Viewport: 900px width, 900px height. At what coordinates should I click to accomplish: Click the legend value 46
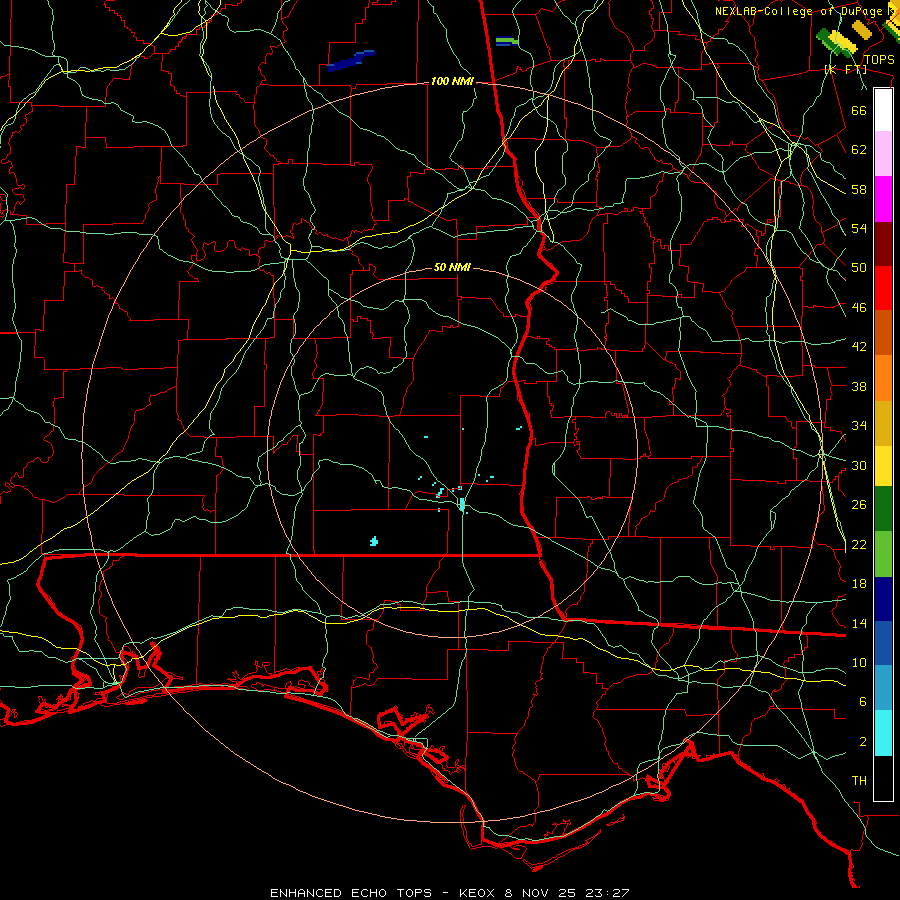click(859, 308)
